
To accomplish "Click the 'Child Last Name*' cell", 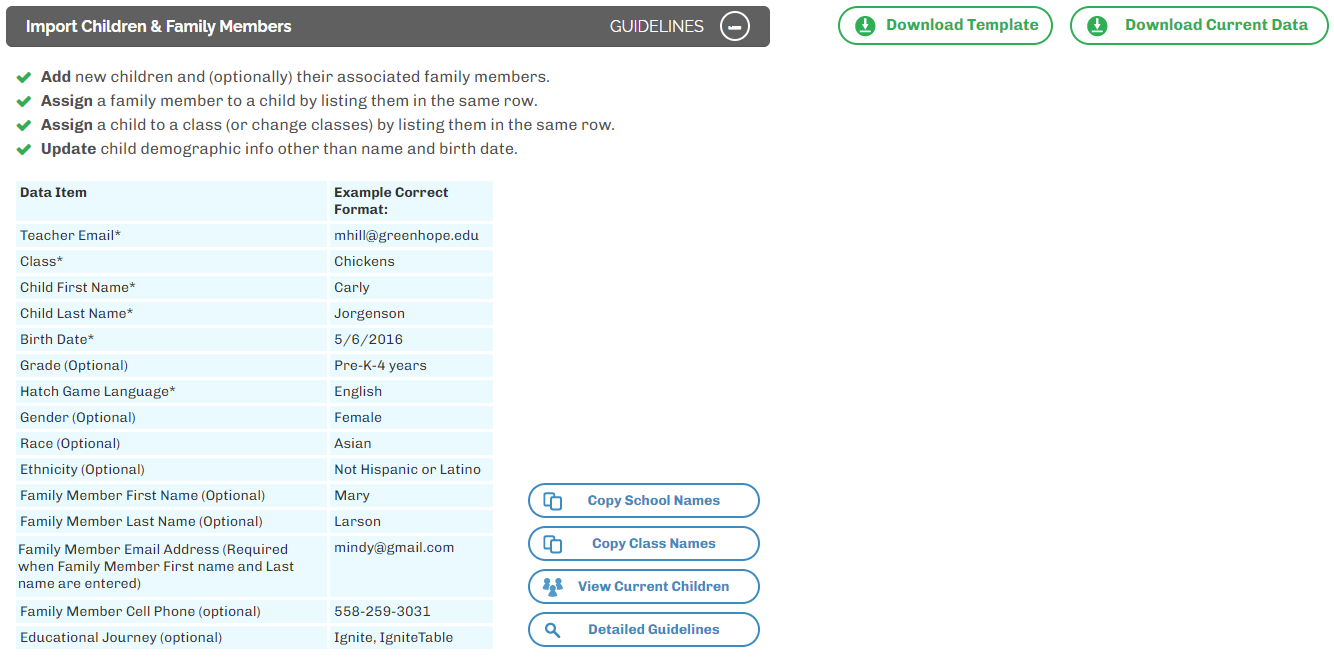I will click(x=172, y=313).
